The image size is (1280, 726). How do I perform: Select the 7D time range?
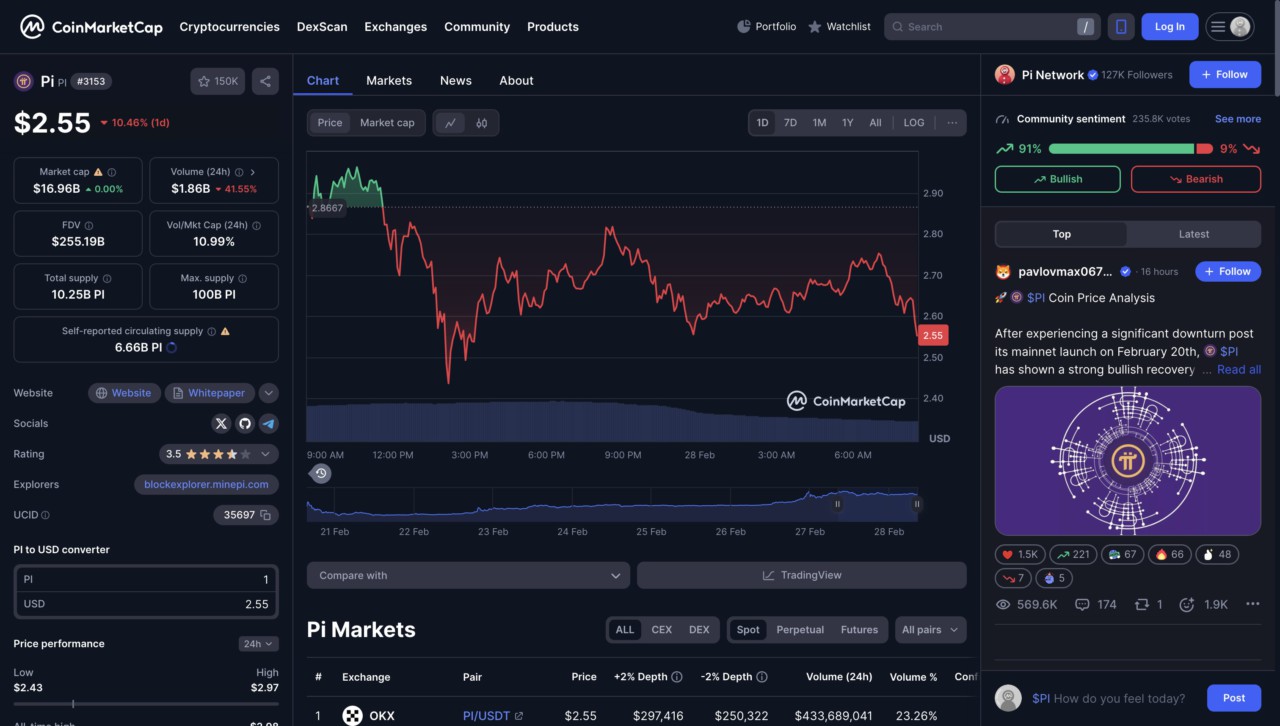790,123
